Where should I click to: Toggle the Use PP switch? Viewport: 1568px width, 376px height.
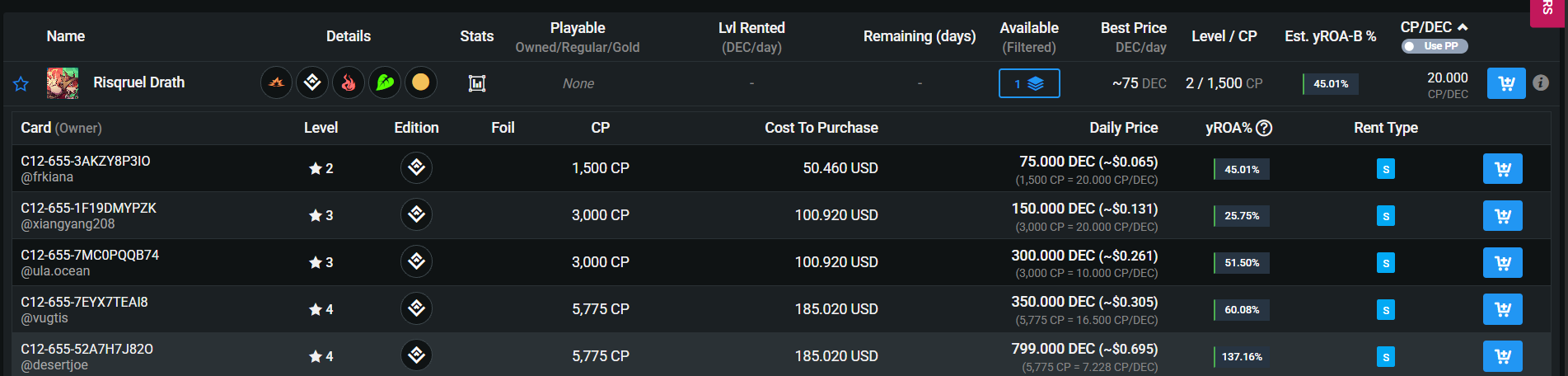coord(1435,46)
